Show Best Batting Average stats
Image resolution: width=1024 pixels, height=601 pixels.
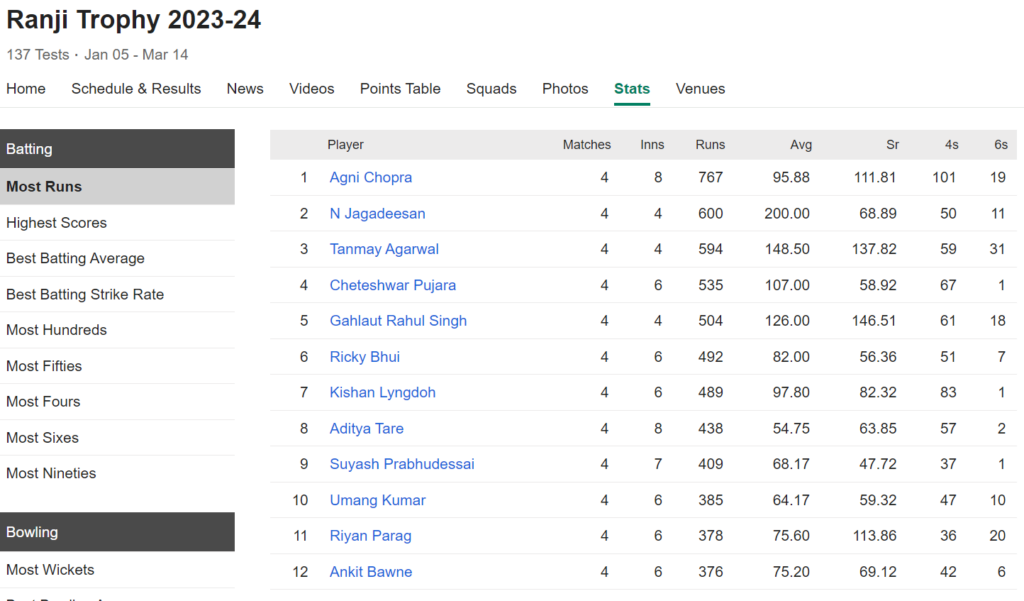pyautogui.click(x=118, y=259)
